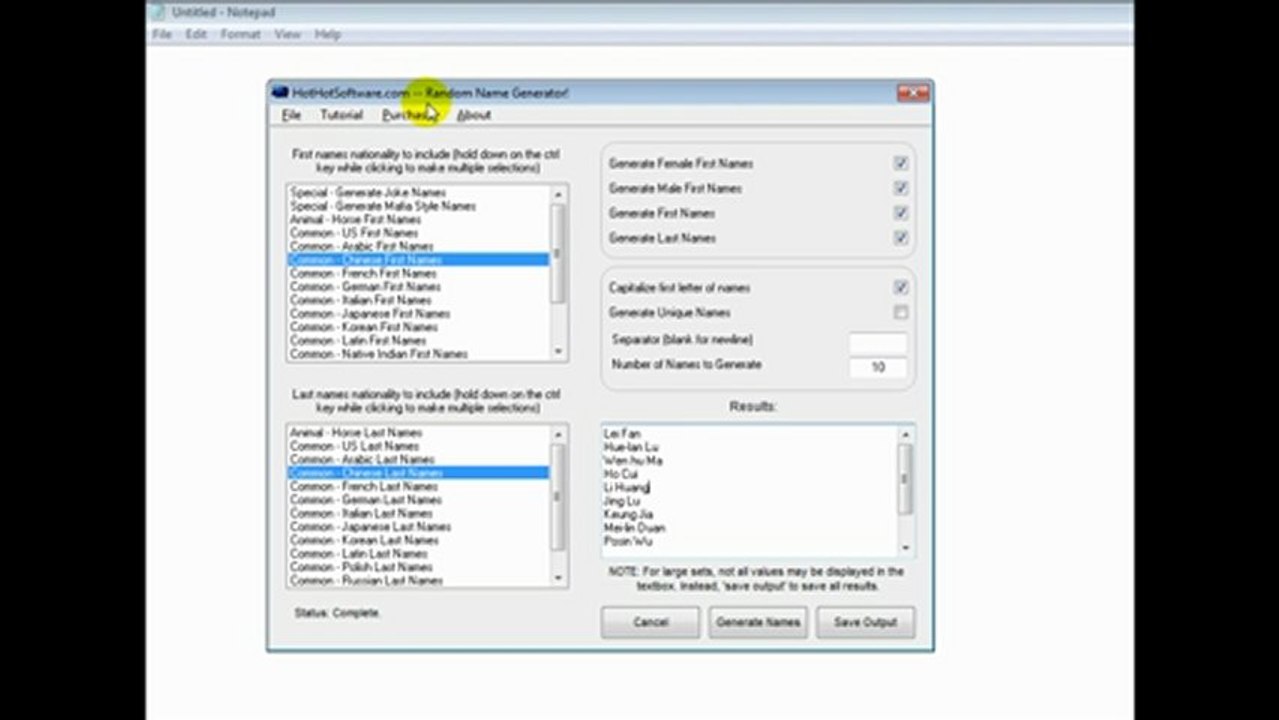Open the Purchase menu

pos(410,115)
